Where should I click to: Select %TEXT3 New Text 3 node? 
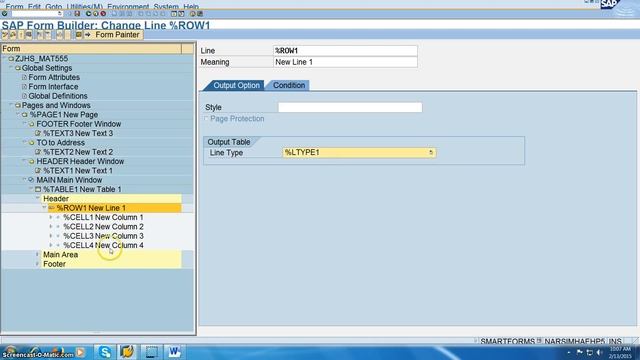(78, 133)
